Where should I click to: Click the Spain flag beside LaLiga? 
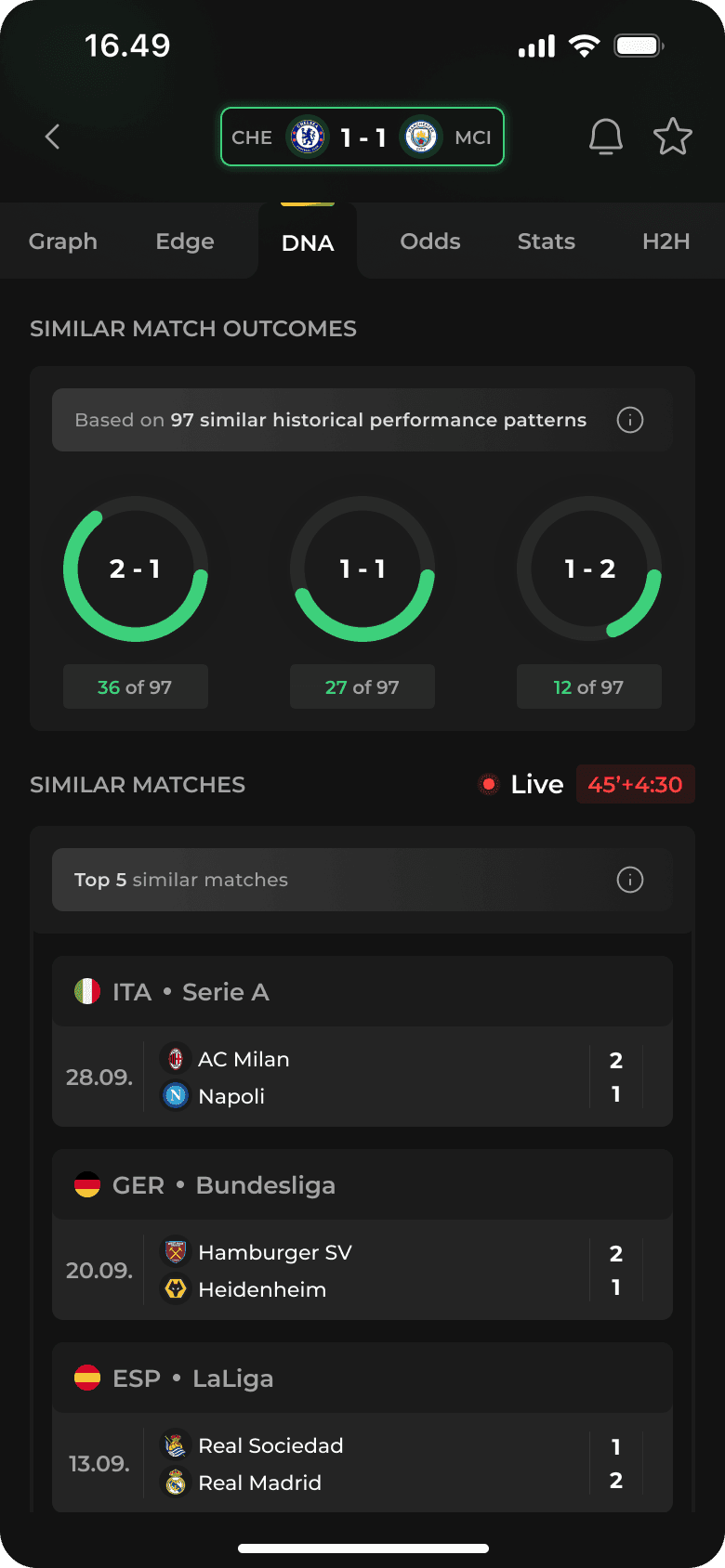click(x=87, y=1379)
